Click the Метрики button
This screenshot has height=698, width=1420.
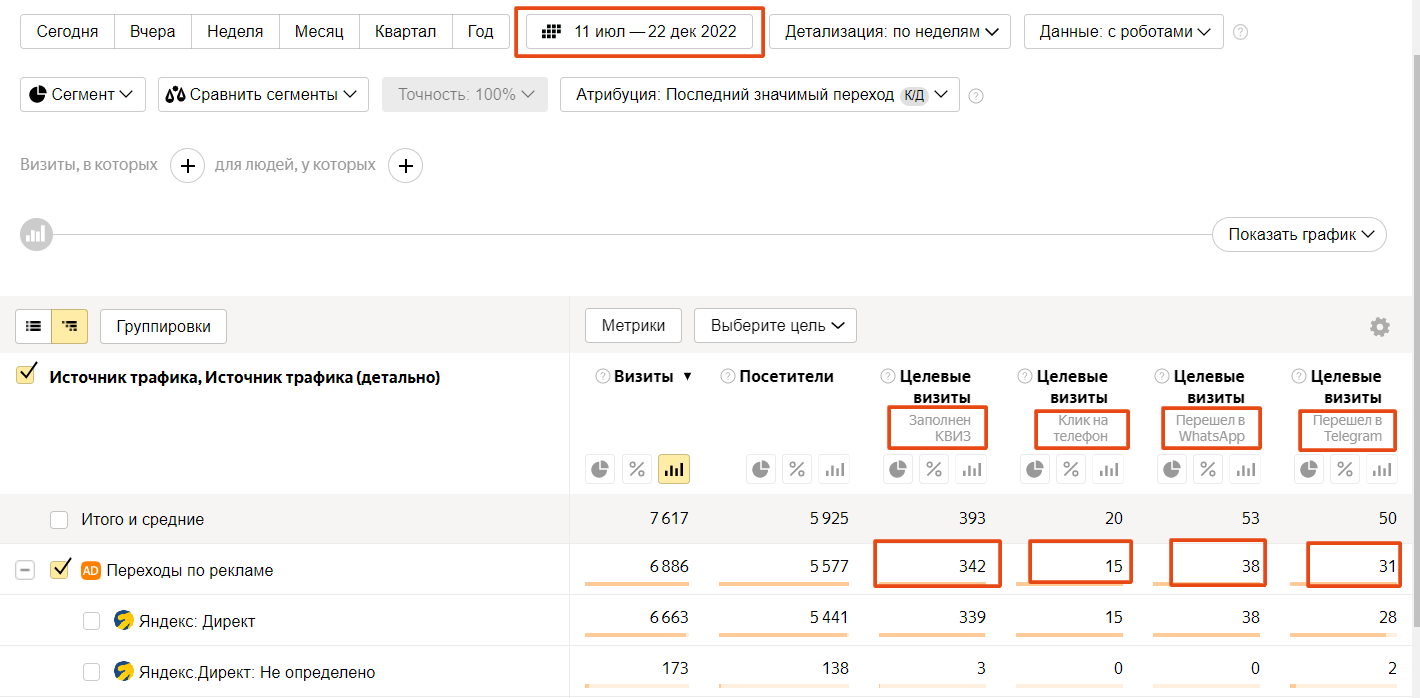pos(633,325)
